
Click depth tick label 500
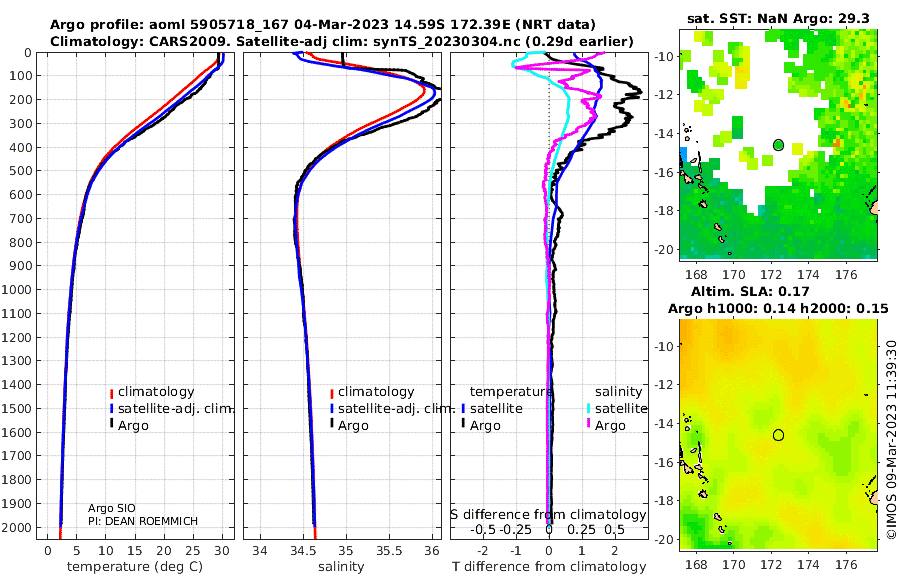[20, 171]
